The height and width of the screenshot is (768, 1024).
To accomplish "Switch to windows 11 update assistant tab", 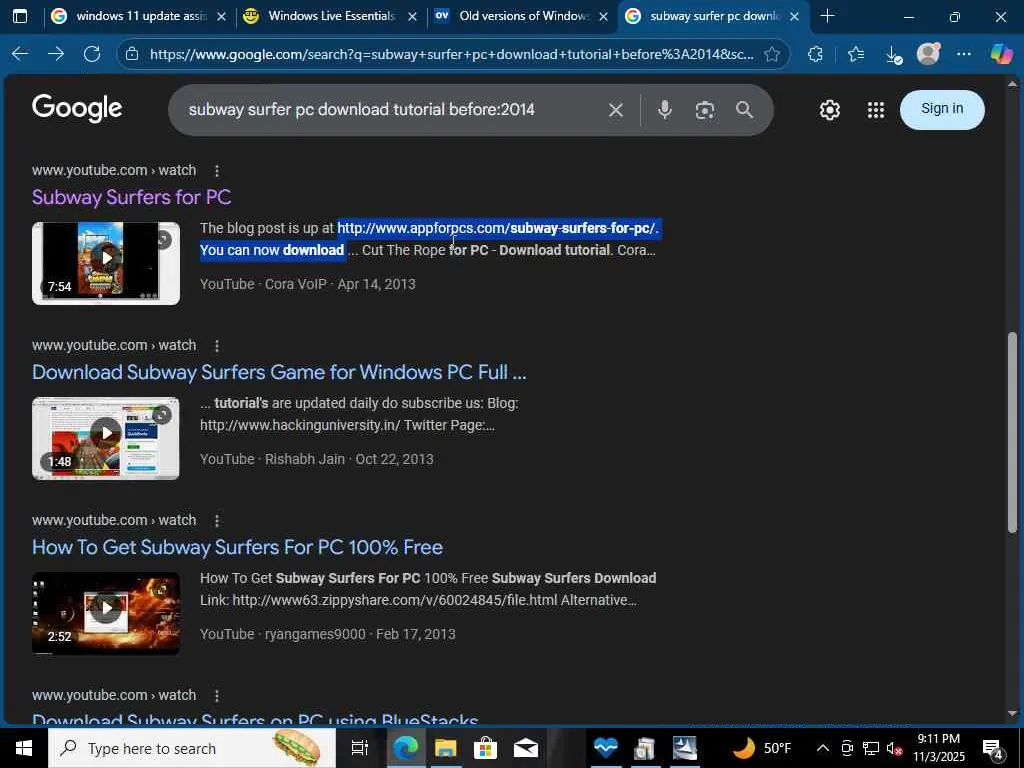I will coord(138,16).
